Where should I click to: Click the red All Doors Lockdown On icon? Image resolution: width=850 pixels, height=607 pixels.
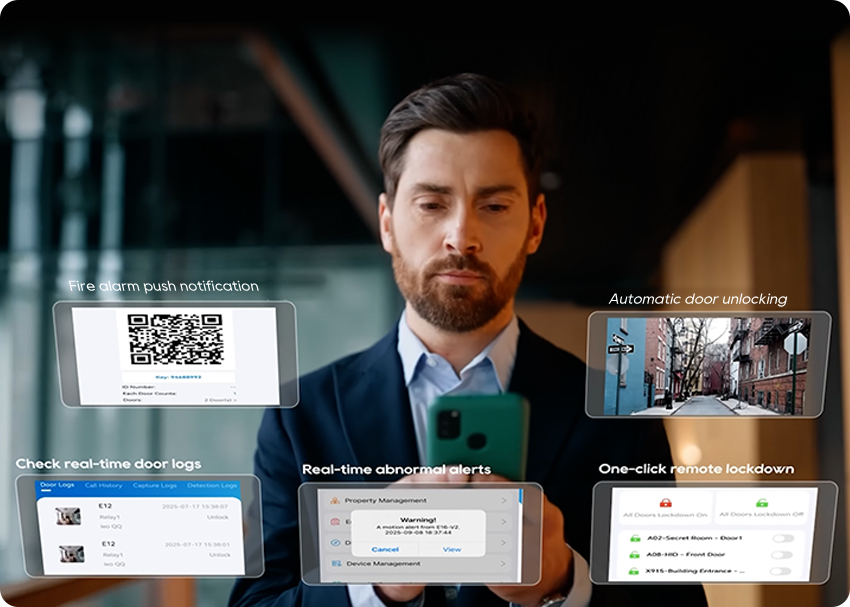click(664, 503)
